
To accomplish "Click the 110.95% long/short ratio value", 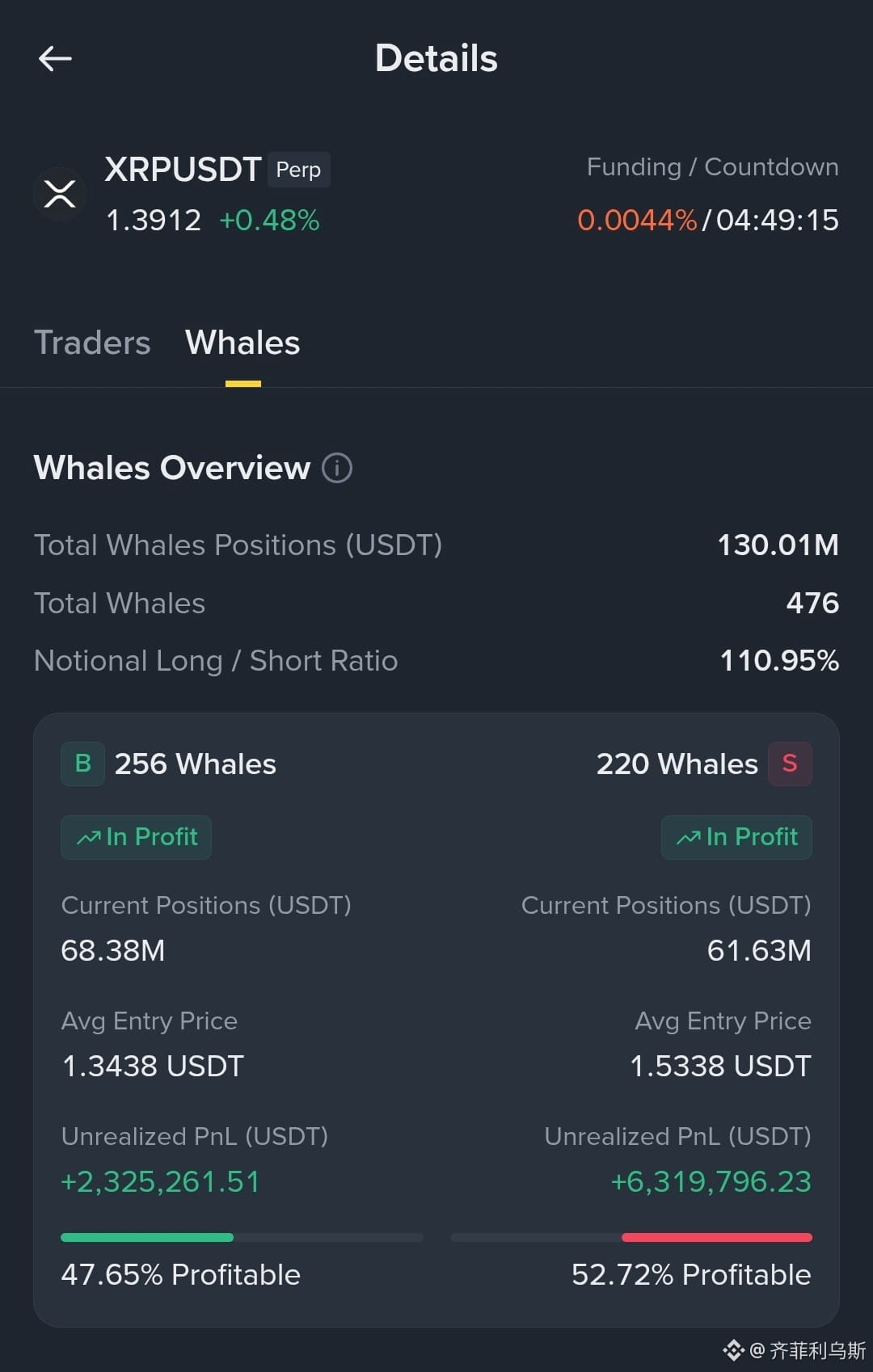I will point(779,661).
